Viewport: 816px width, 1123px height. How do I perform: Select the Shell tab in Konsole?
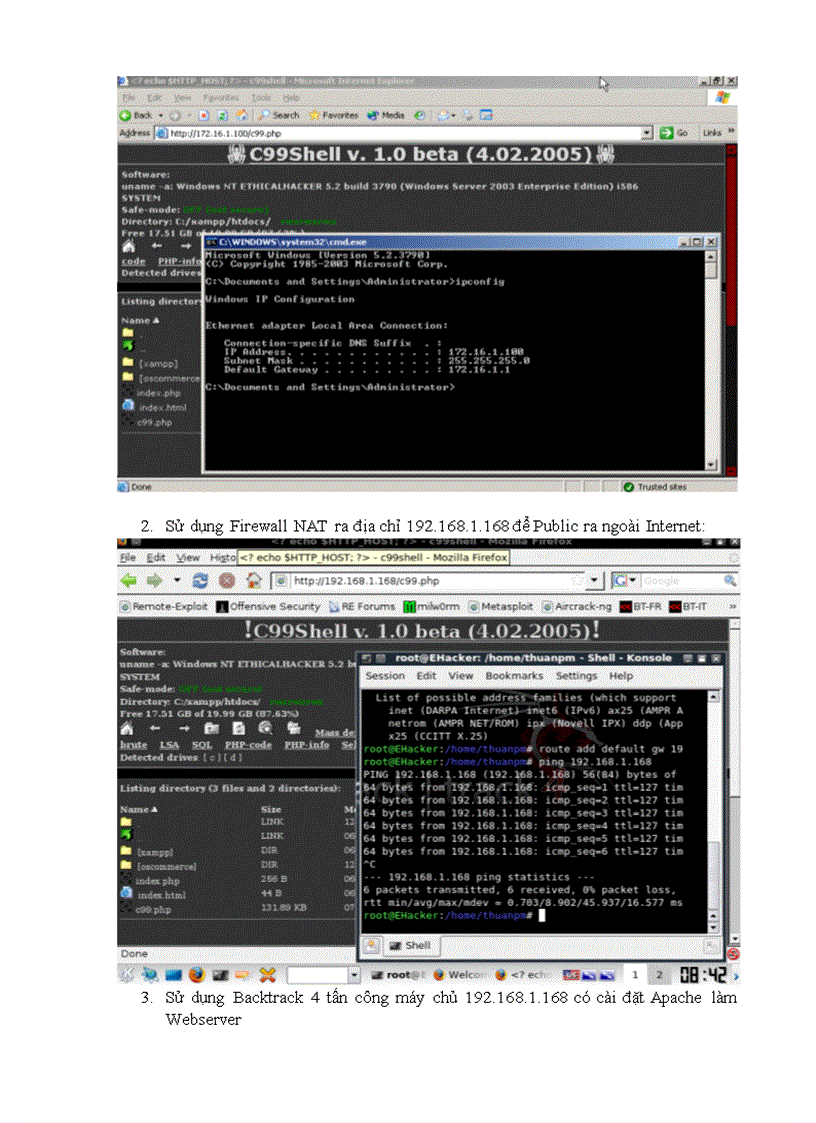click(x=410, y=945)
